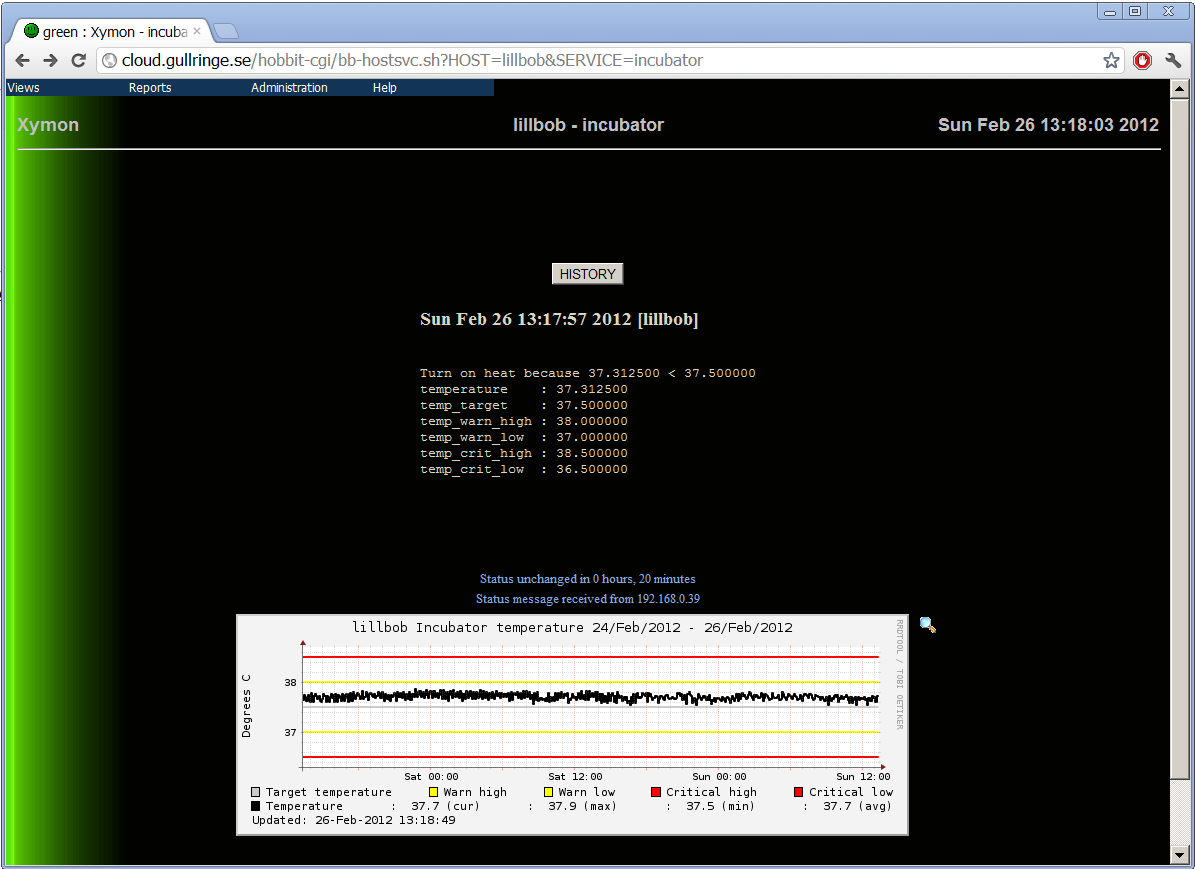Bookmark this page with the star icon
The height and width of the screenshot is (869, 1195).
coord(1112,60)
